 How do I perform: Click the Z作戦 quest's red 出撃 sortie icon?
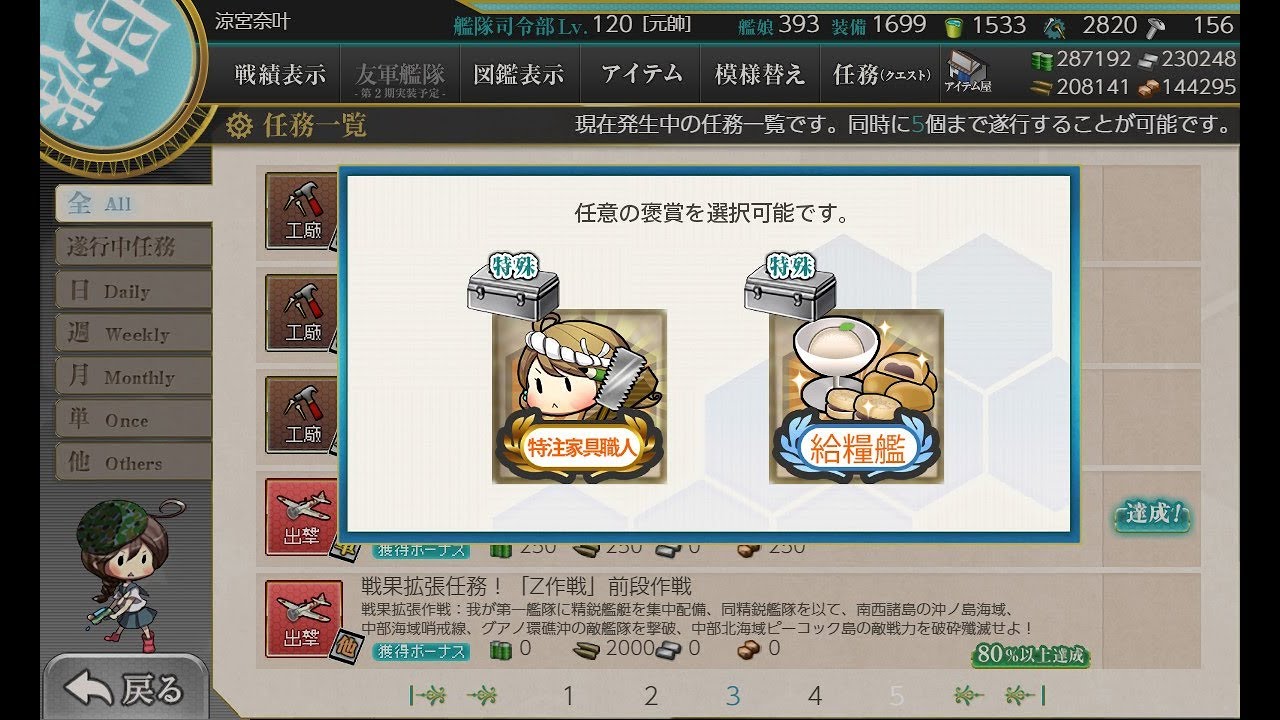coord(302,617)
